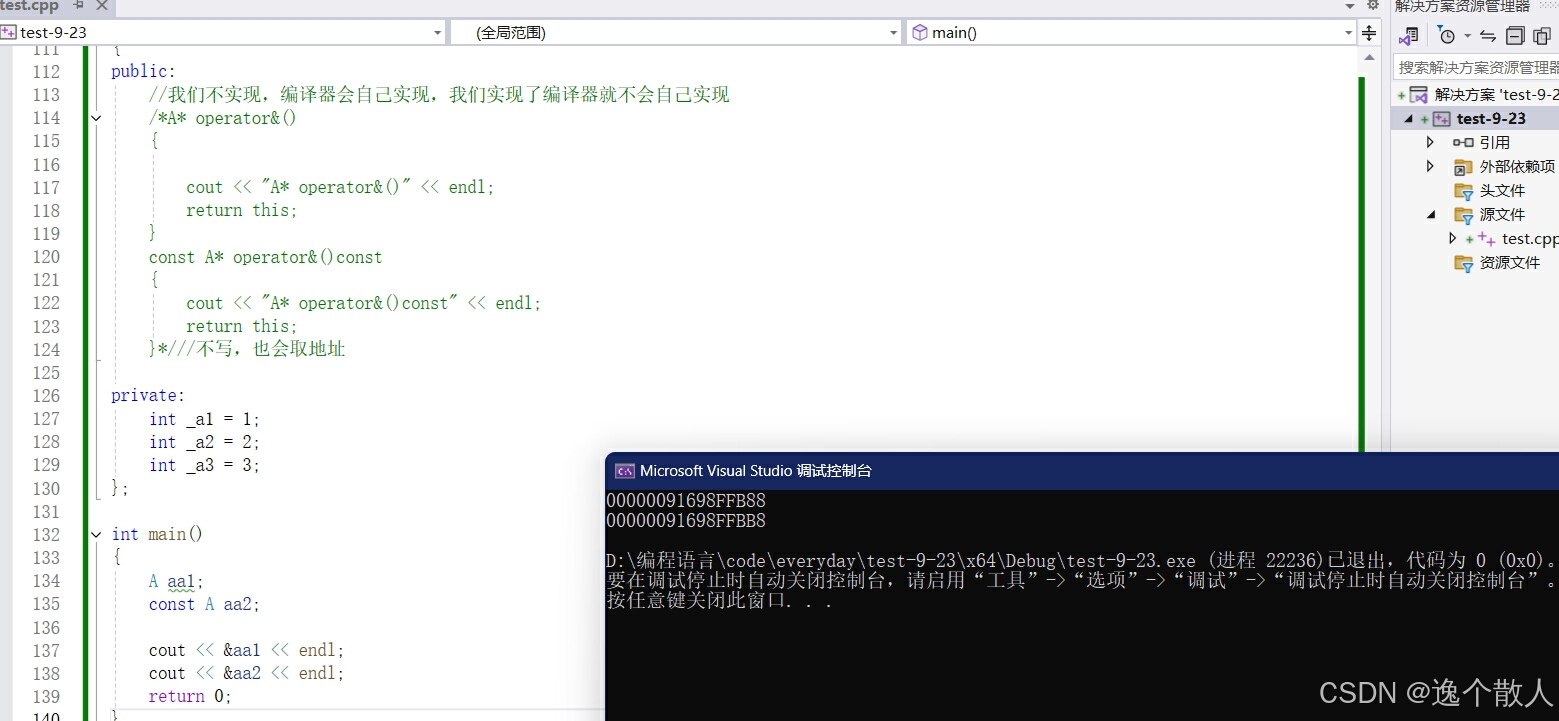Open editor tab list dropdown arrow
Image resolution: width=1559 pixels, height=721 pixels.
(1349, 6)
